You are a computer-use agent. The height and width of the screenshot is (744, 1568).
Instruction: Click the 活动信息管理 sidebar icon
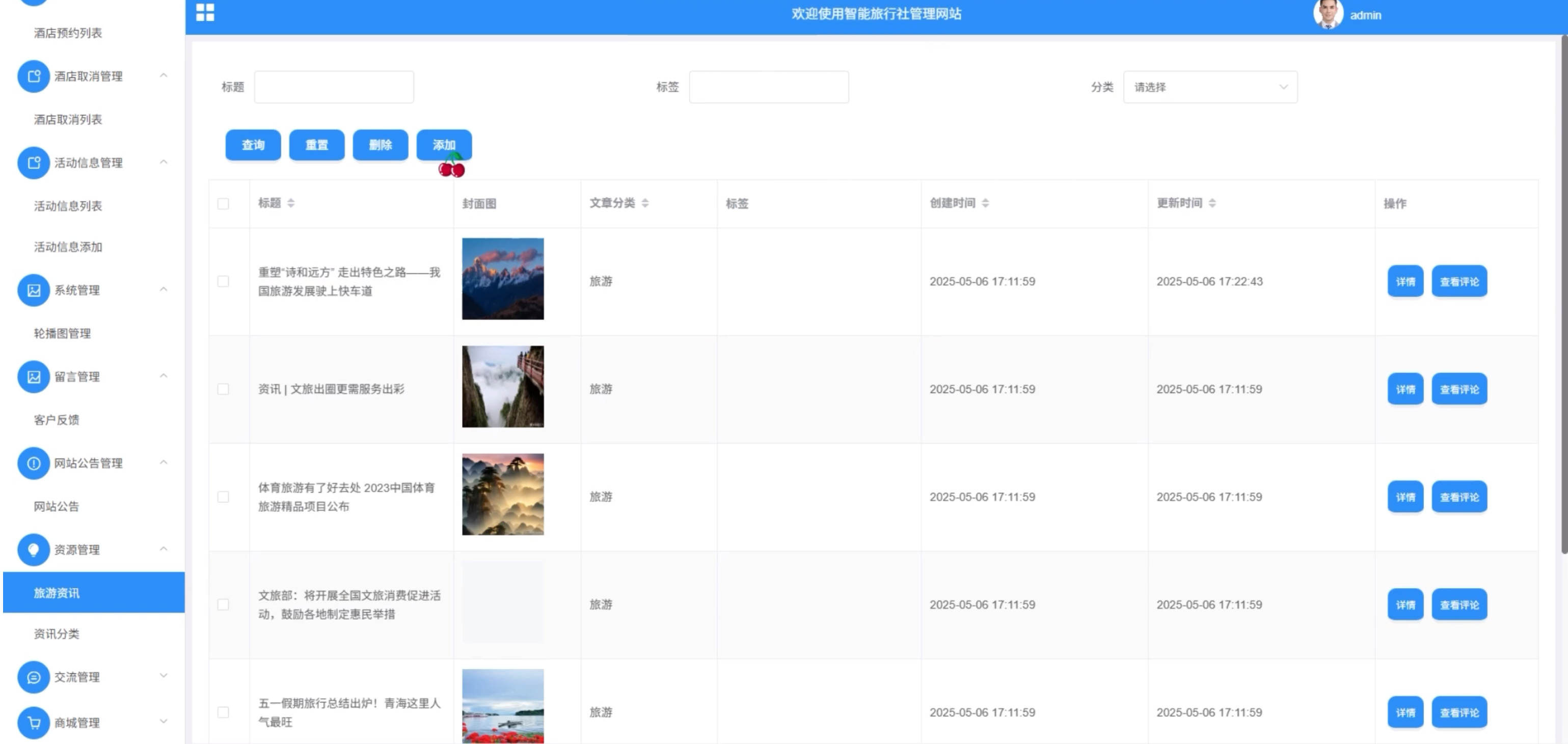34,163
